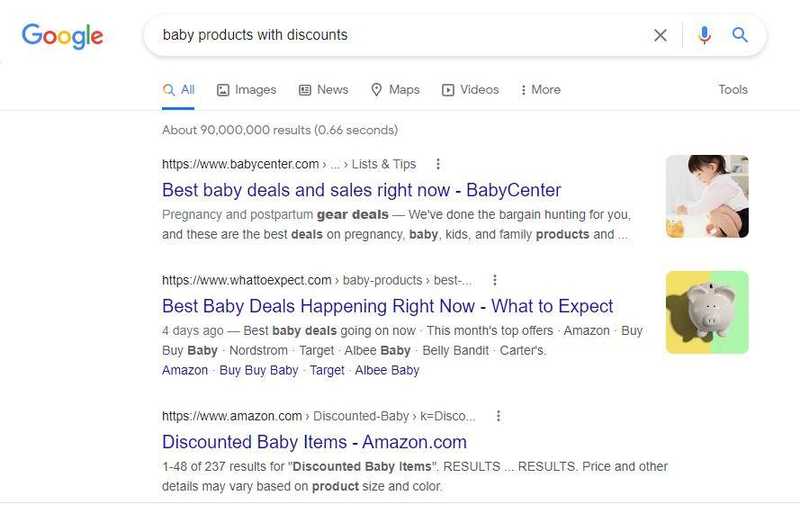Image resolution: width=800 pixels, height=506 pixels.
Task: Open Discounted Baby Items Amazon.com link
Action: (314, 442)
